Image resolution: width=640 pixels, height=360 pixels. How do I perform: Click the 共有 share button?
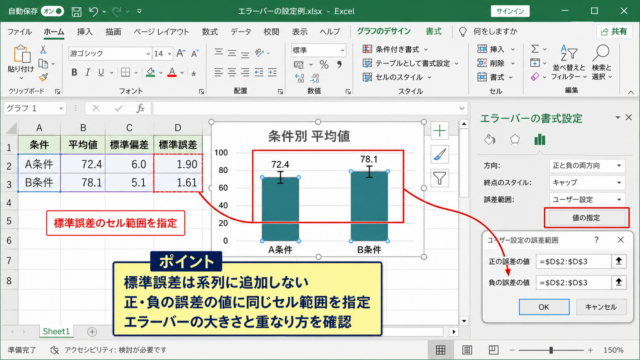pos(614,31)
